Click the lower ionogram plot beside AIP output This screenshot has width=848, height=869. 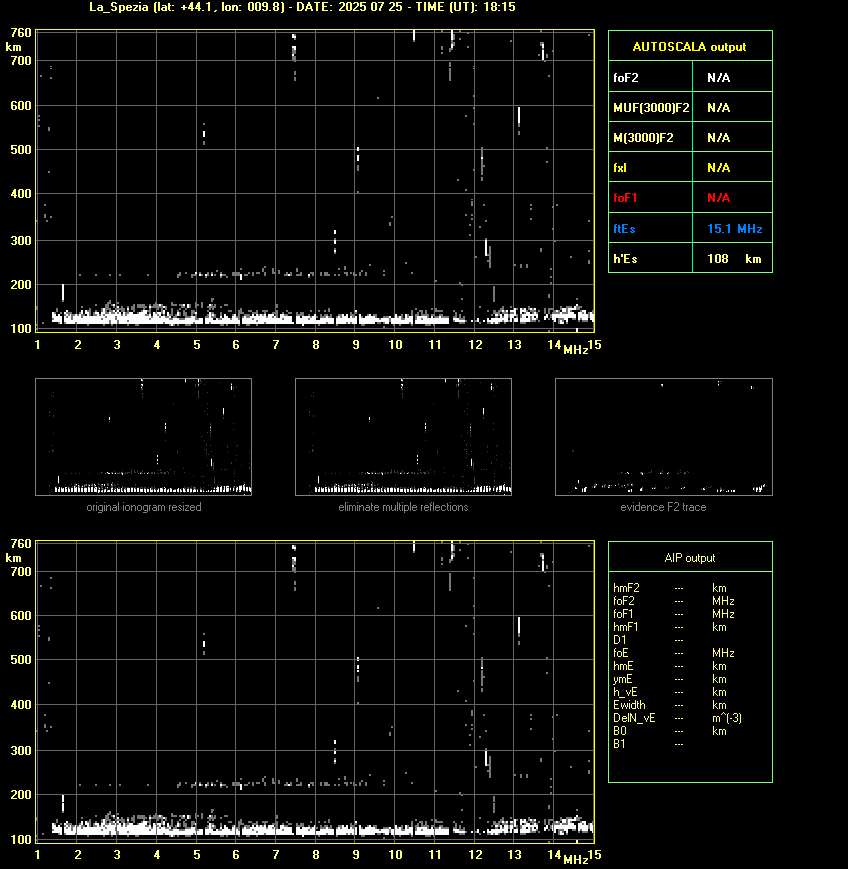(315, 692)
